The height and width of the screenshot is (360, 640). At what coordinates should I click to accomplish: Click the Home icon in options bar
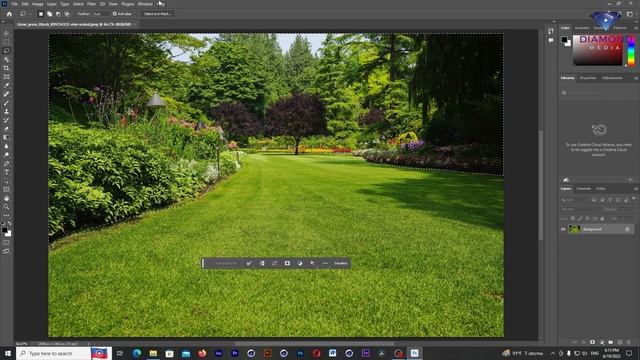click(x=9, y=14)
